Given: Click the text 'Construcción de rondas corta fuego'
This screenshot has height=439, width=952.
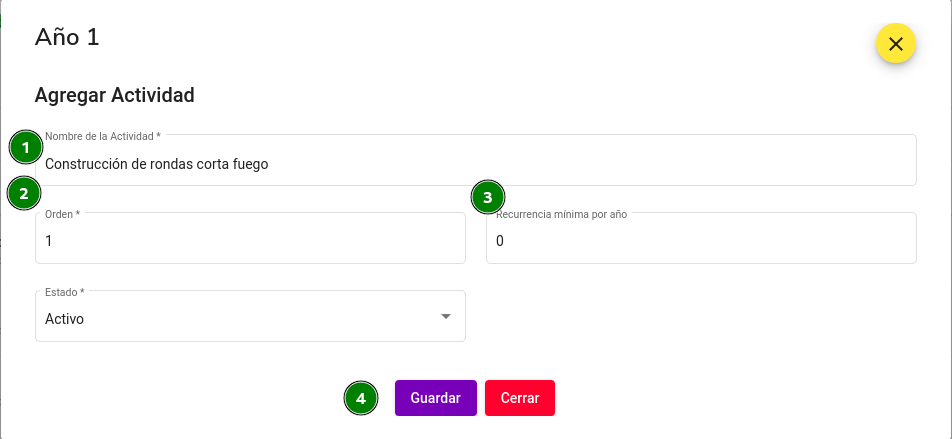Looking at the screenshot, I should [x=157, y=164].
